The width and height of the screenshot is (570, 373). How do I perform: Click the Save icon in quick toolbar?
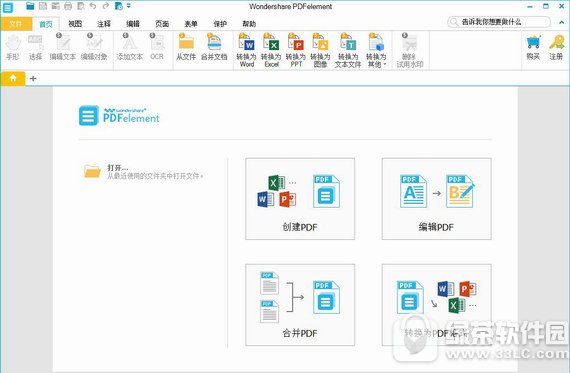pyautogui.click(x=43, y=6)
